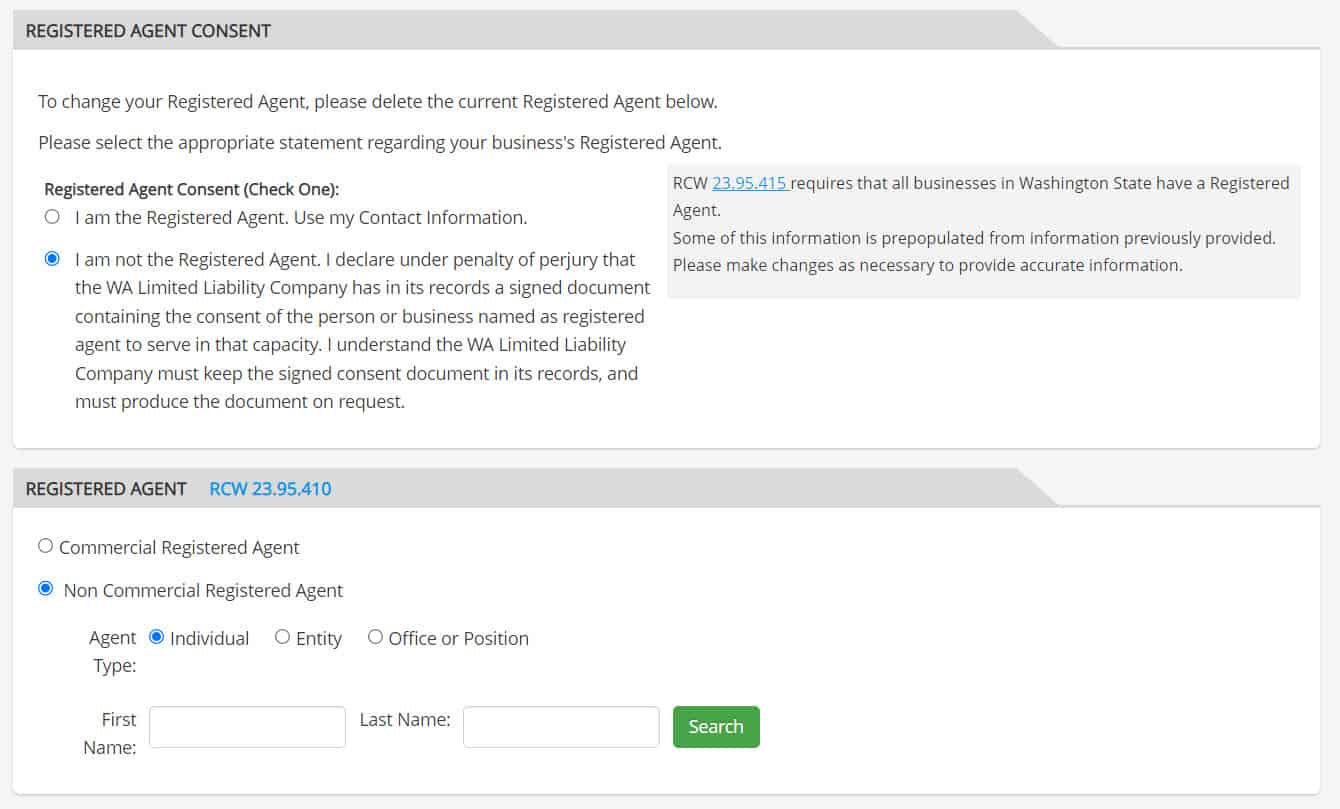Select "I am the Registered Agent" option
The height and width of the screenshot is (809, 1340).
click(x=52, y=216)
